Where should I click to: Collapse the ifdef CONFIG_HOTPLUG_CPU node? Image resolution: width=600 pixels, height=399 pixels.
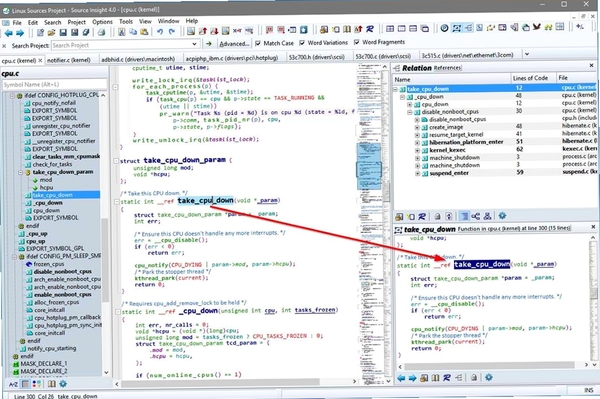click(12, 95)
